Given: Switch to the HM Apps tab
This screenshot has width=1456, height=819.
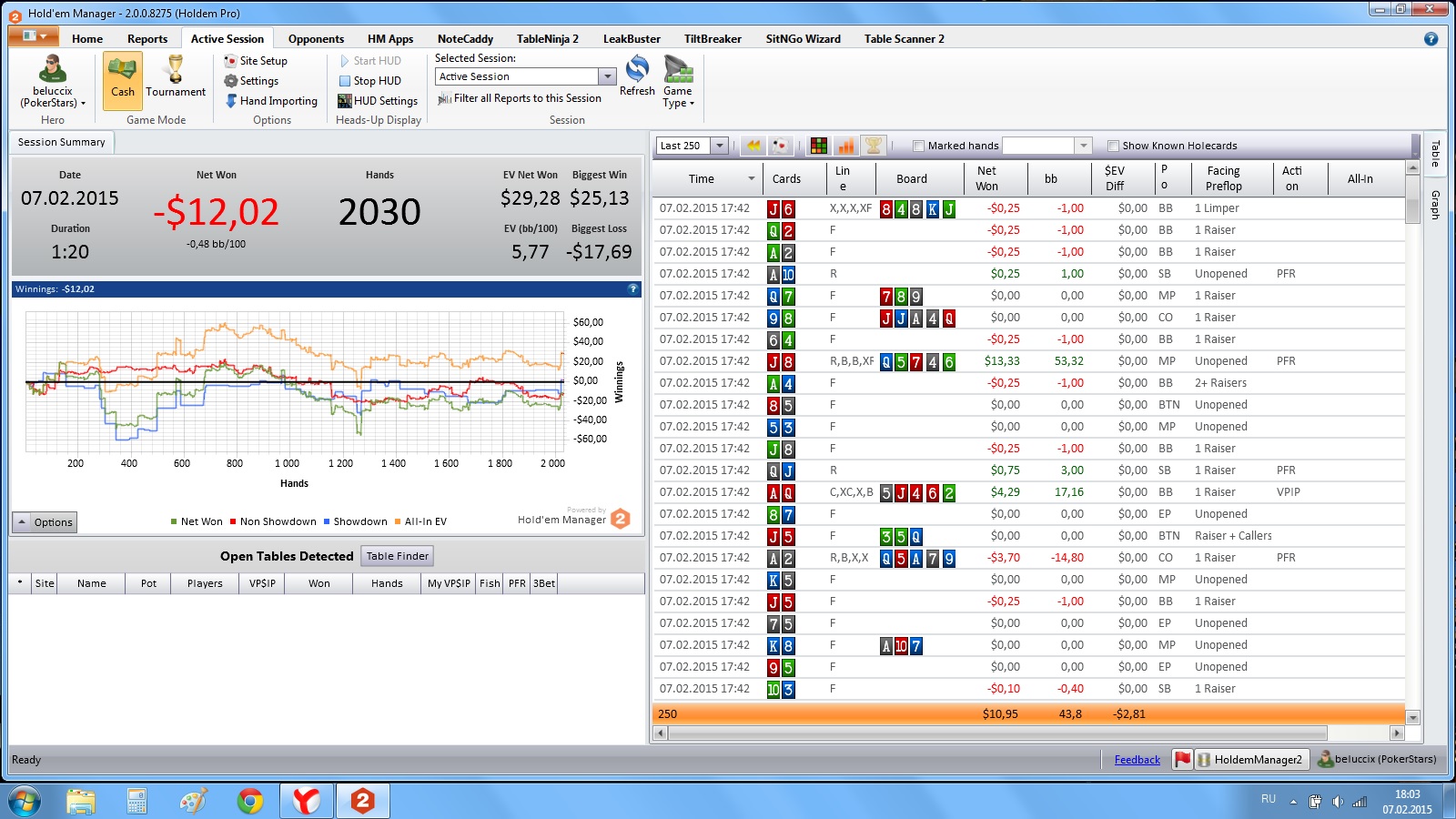Looking at the screenshot, I should click(x=390, y=38).
